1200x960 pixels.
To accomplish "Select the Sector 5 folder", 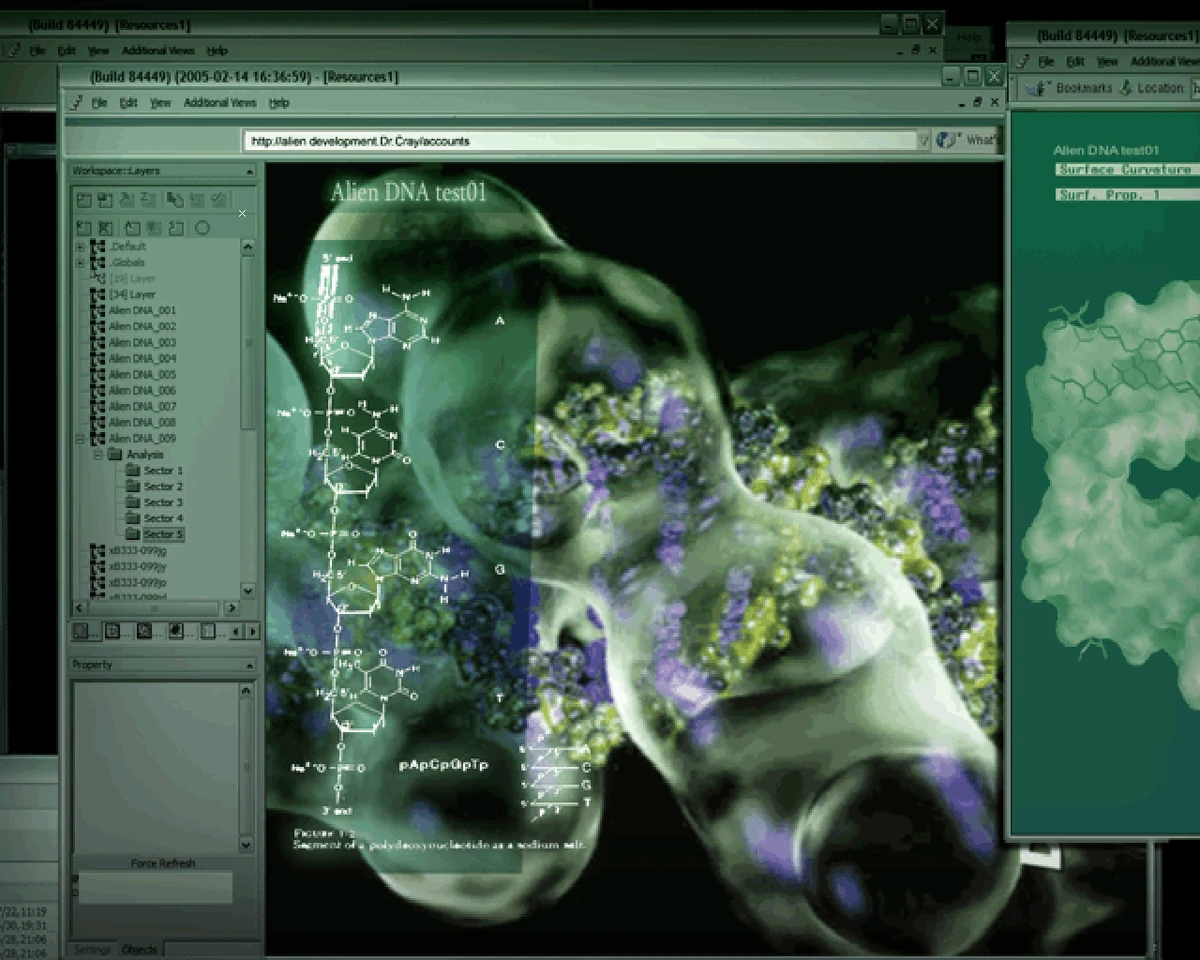I will [163, 535].
